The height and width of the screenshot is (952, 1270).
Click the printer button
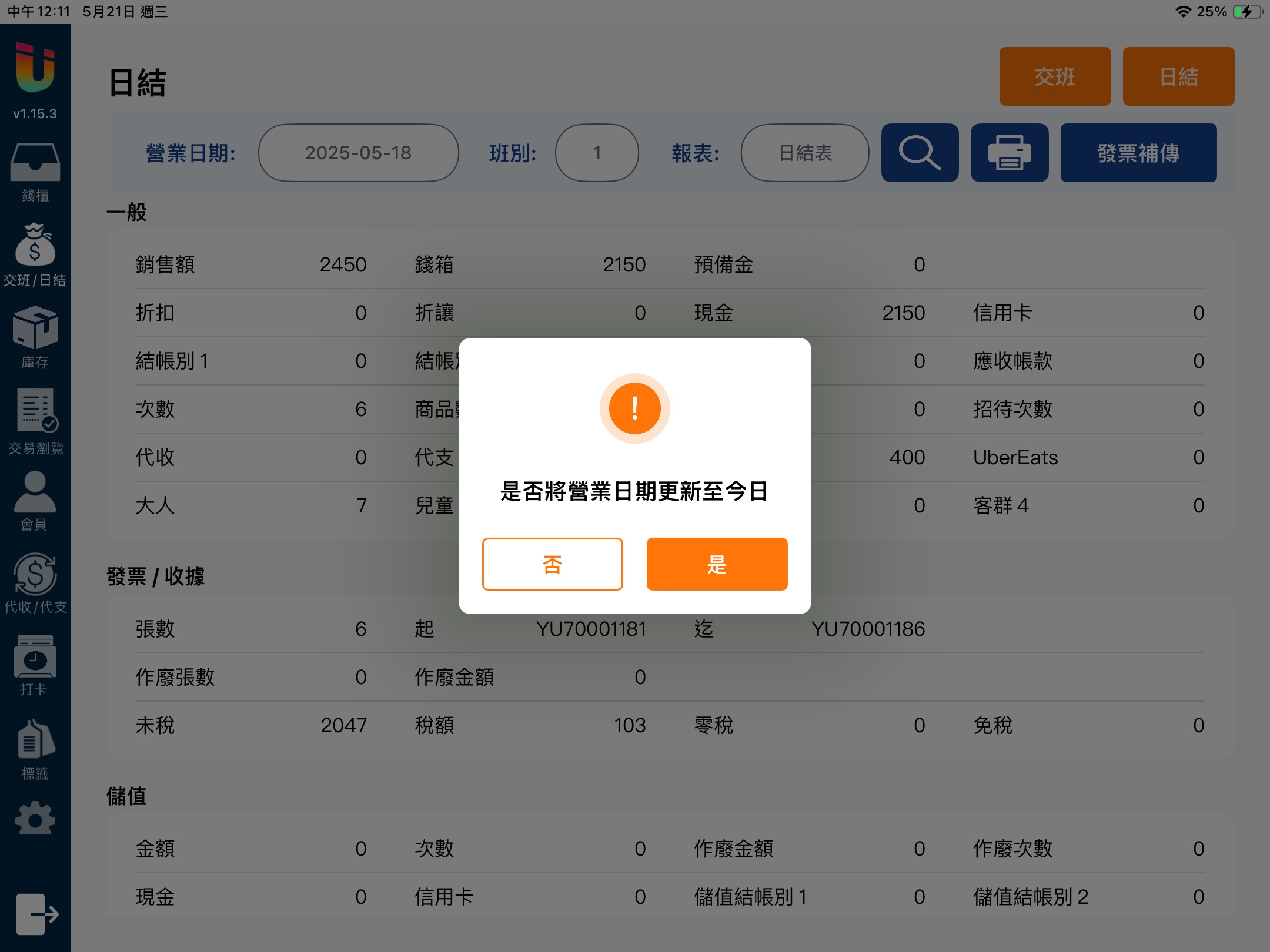1010,153
